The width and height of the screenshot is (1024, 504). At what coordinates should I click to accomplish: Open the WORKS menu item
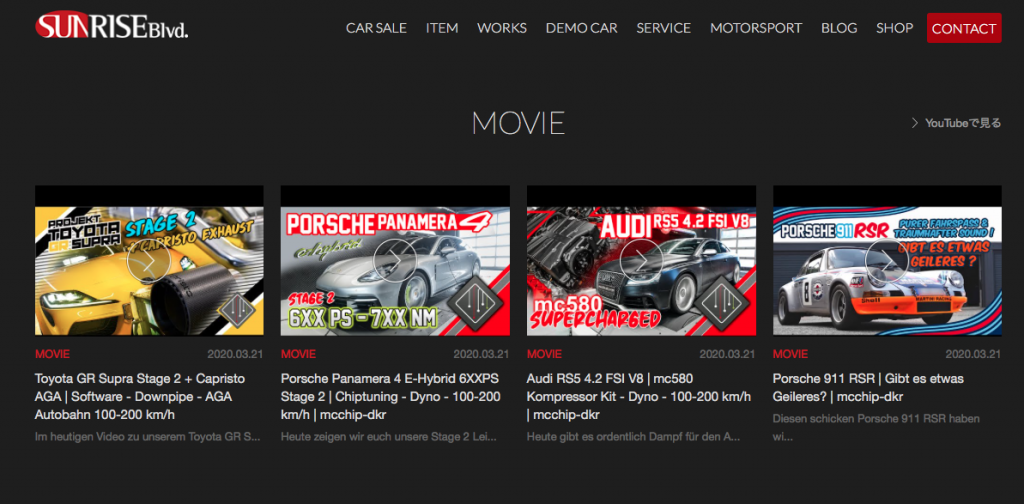pyautogui.click(x=502, y=28)
